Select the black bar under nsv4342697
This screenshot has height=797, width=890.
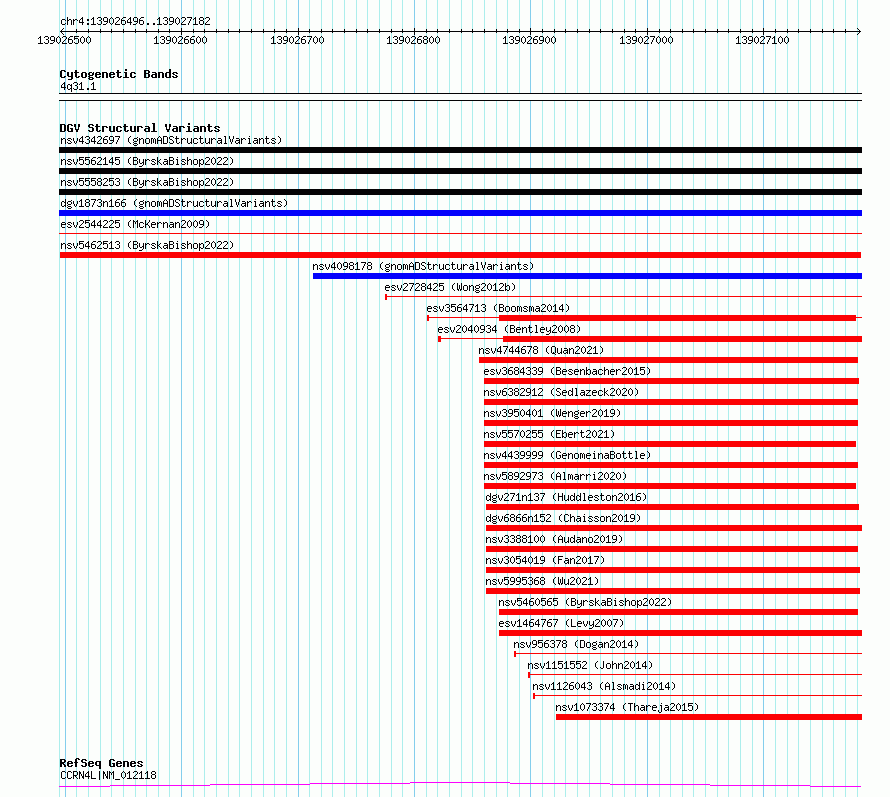click(460, 150)
